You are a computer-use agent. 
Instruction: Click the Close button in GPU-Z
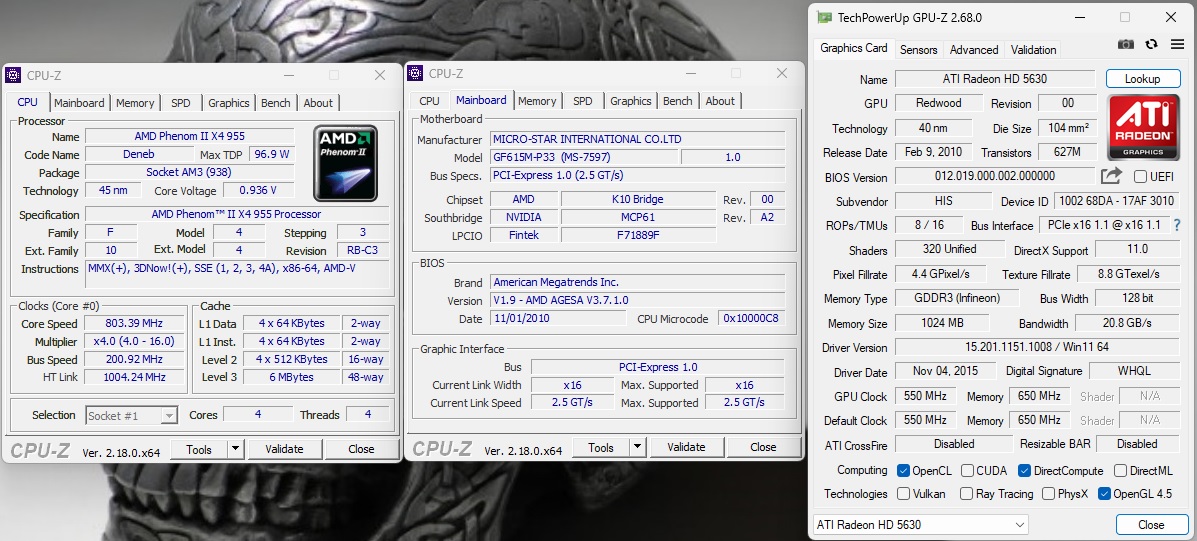tap(1151, 525)
